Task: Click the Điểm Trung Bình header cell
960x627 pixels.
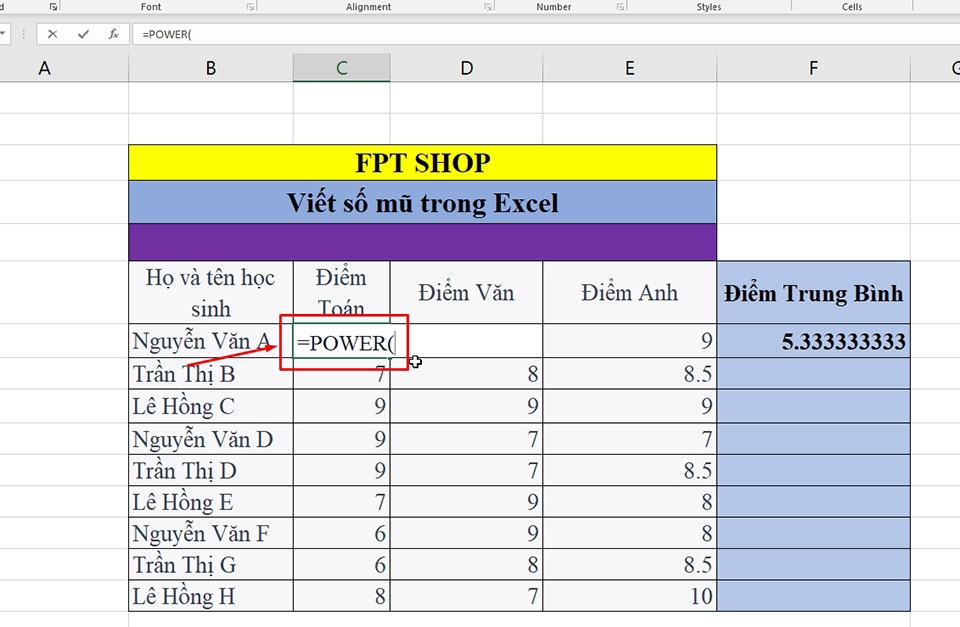Action: click(813, 292)
